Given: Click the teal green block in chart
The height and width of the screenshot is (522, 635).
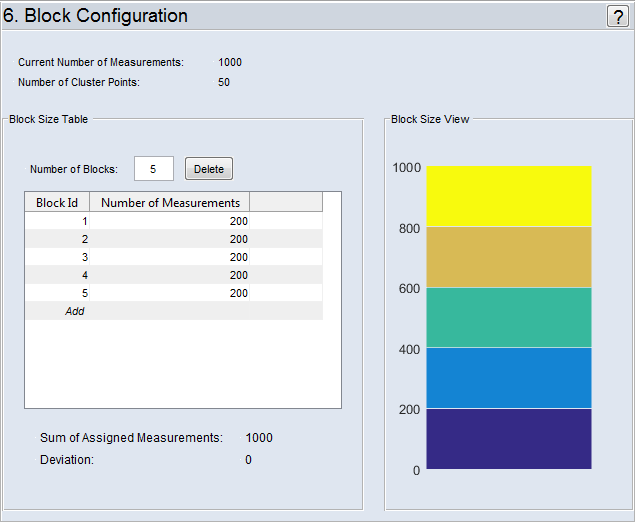Looking at the screenshot, I should click(509, 318).
